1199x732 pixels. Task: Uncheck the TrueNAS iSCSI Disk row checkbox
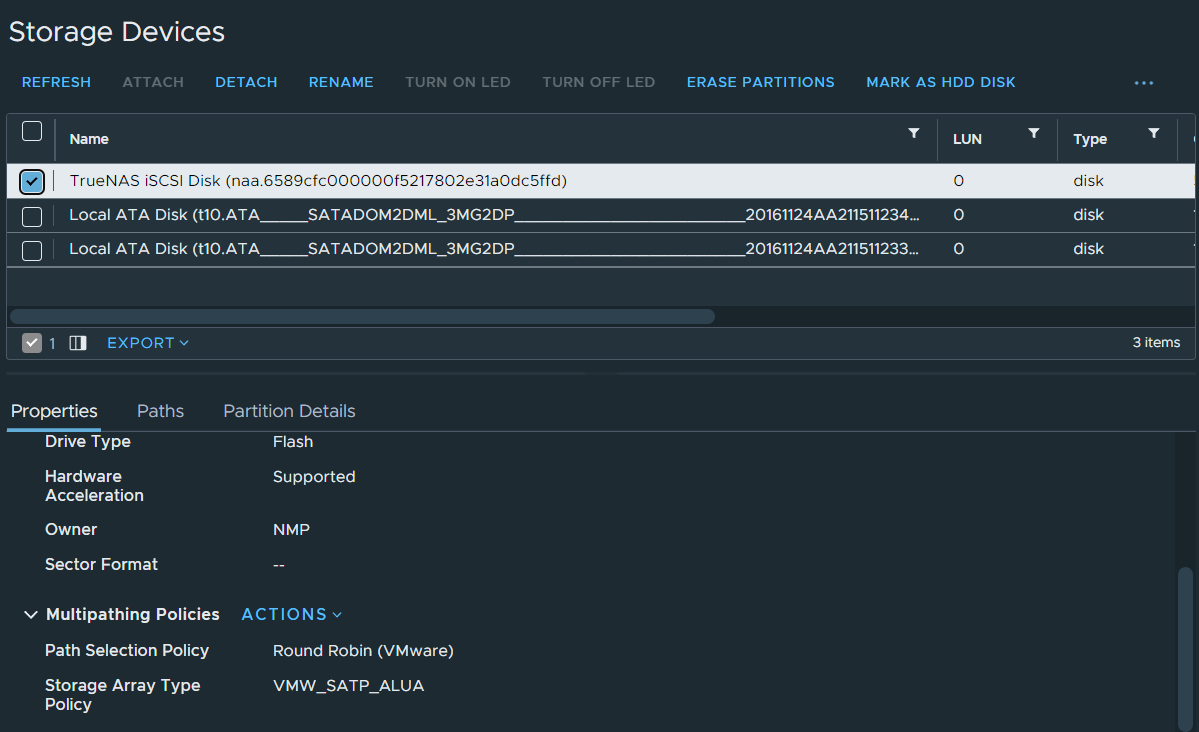pos(32,181)
